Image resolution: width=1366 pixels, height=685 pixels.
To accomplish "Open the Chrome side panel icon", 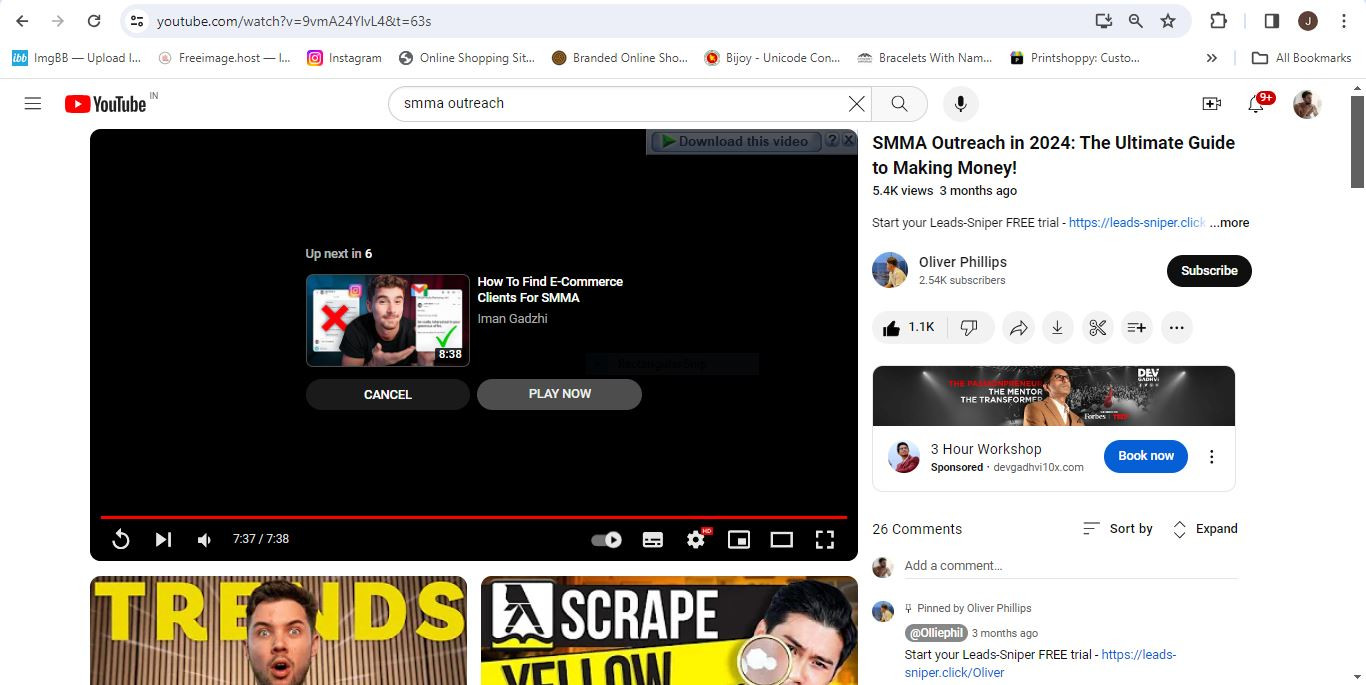I will [1272, 20].
